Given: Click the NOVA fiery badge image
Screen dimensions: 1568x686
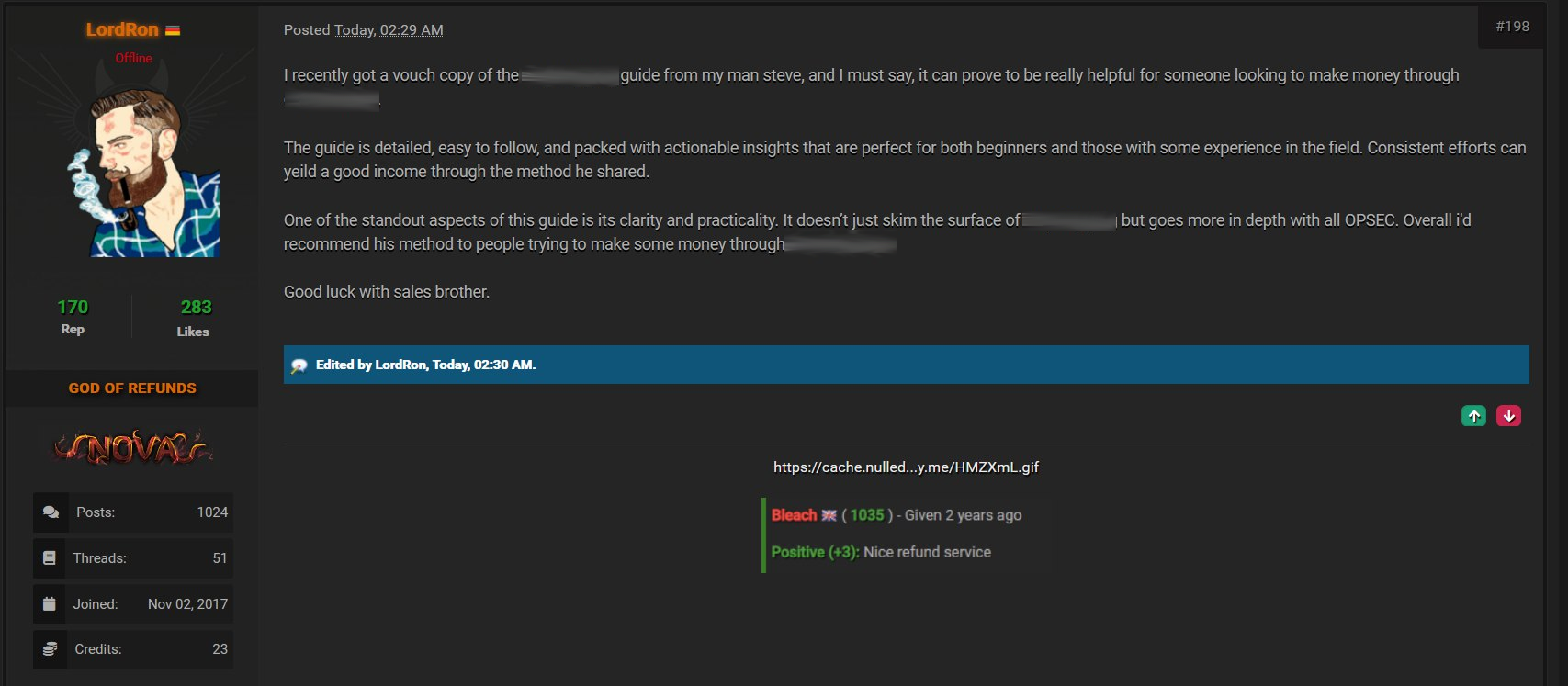Looking at the screenshot, I should click(132, 447).
